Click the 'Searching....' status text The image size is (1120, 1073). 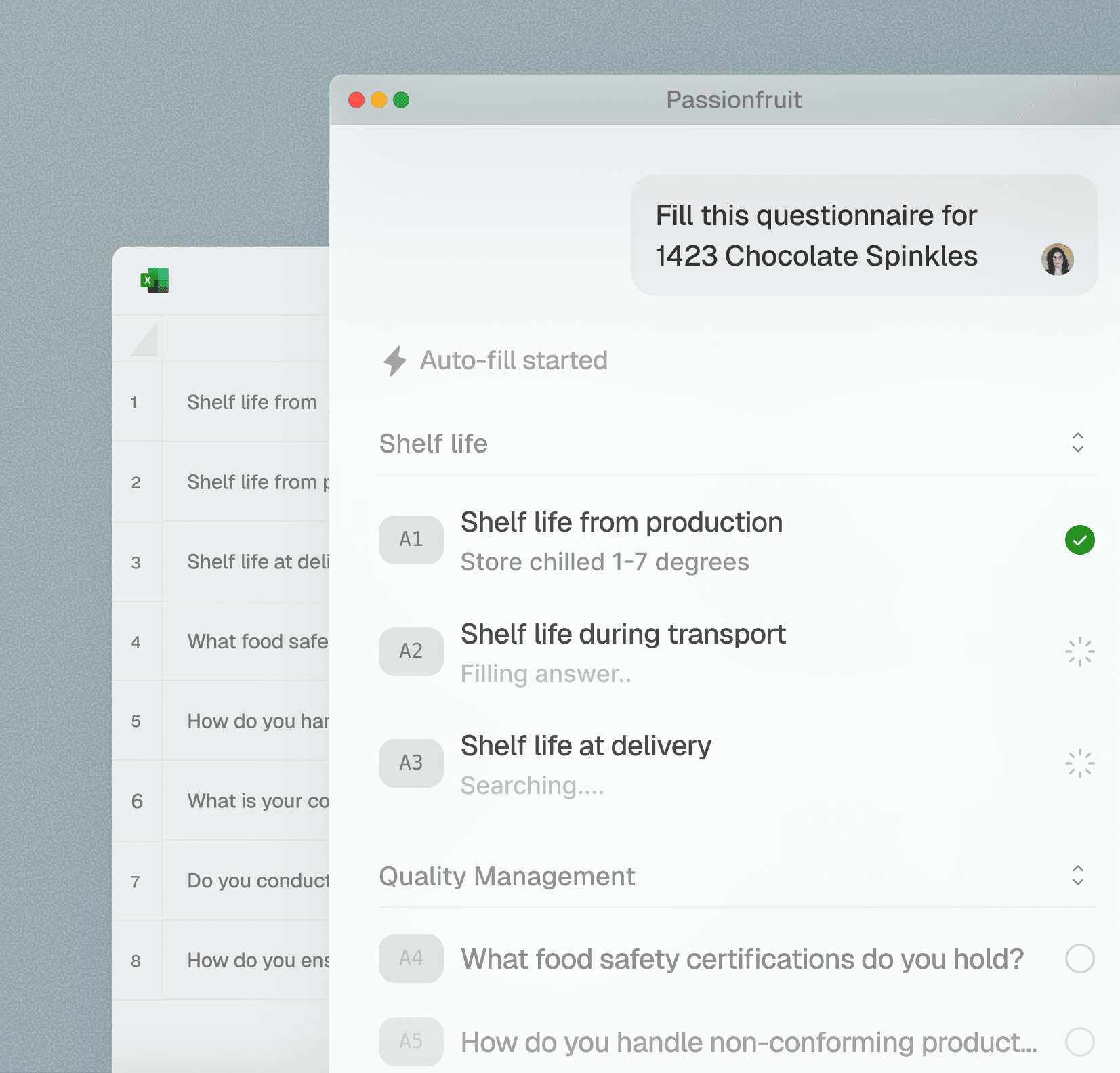533,786
